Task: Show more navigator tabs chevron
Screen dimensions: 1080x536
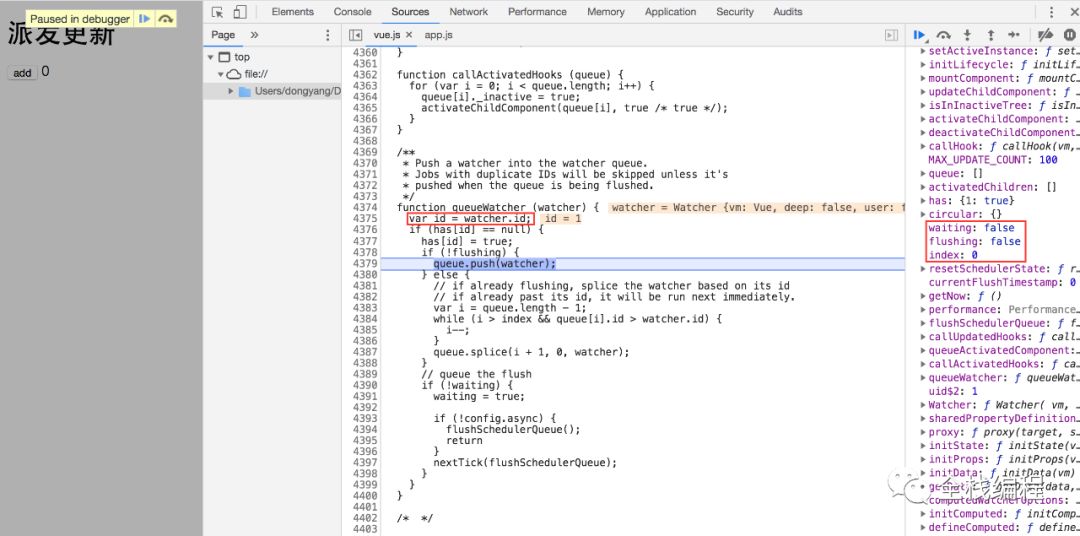Action: [x=254, y=35]
